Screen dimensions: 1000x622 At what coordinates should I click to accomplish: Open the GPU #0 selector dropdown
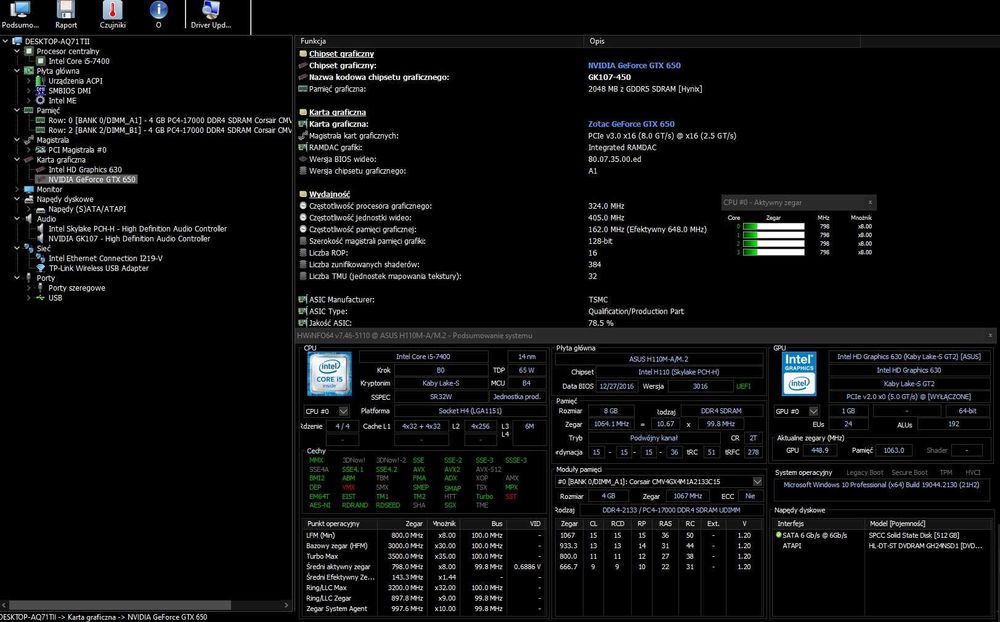click(x=813, y=411)
